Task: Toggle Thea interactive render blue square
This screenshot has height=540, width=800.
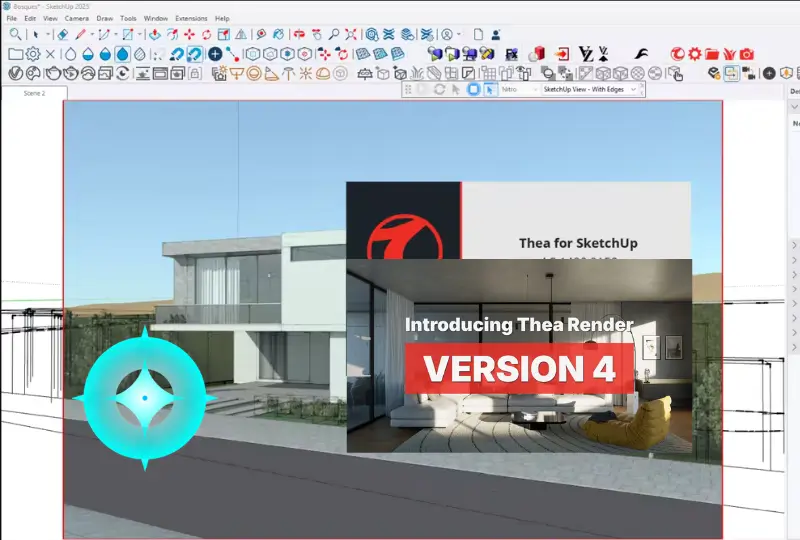Action: click(473, 89)
